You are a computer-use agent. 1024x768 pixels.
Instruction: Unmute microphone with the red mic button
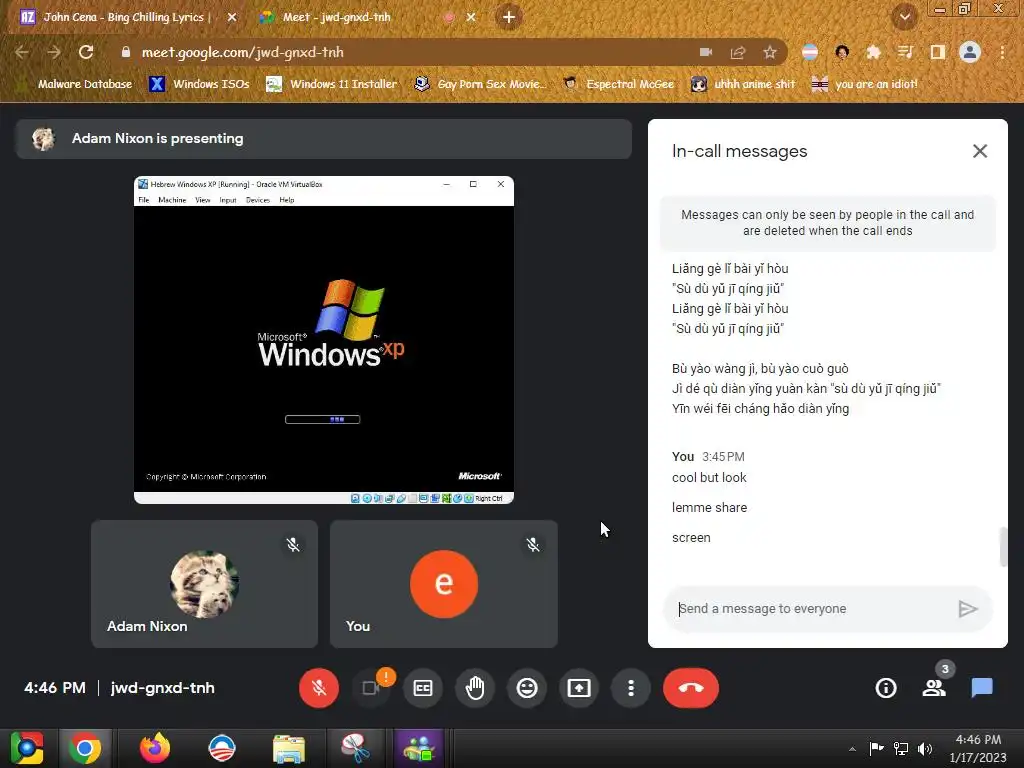point(319,688)
